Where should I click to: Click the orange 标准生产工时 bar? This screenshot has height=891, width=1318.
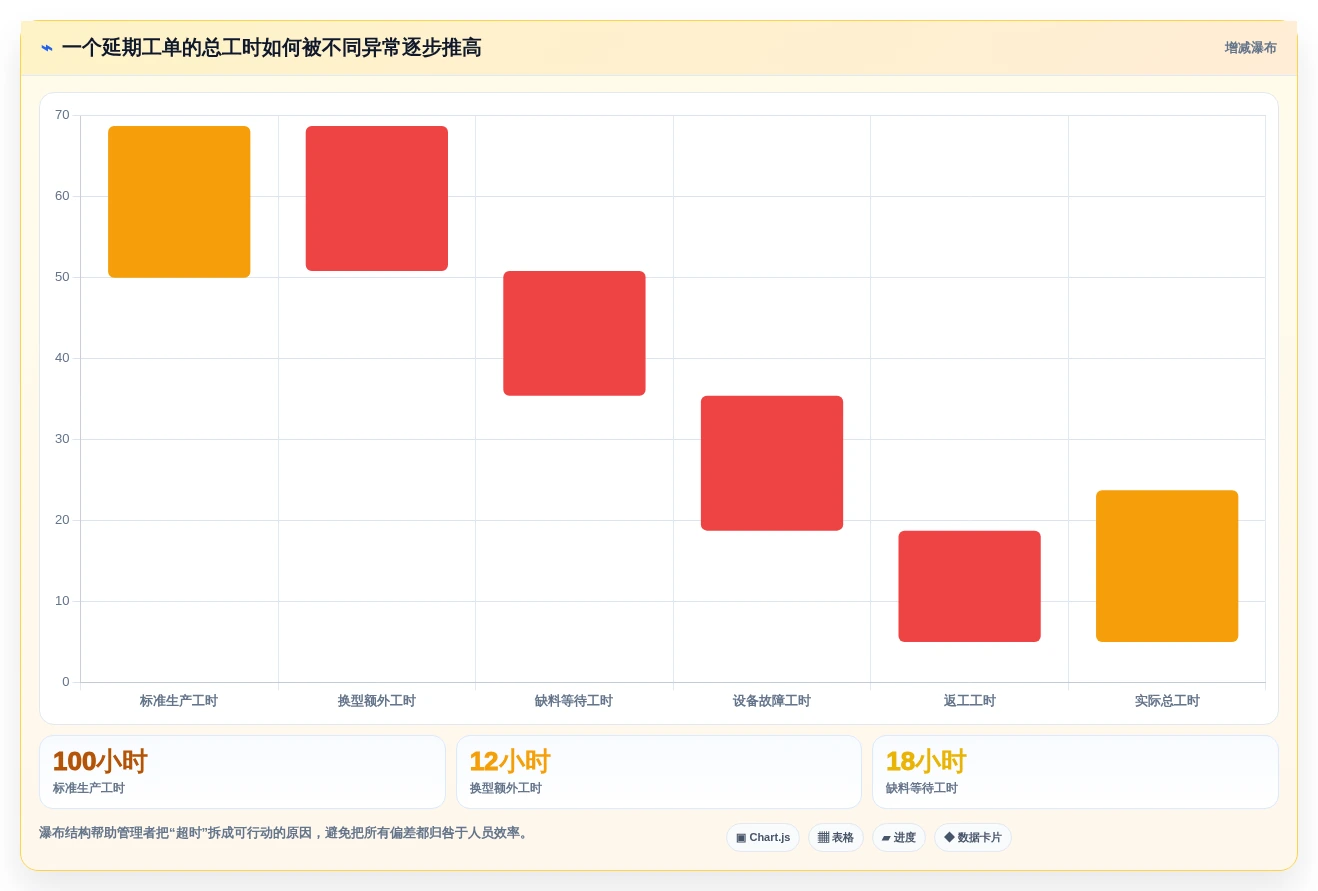point(179,202)
